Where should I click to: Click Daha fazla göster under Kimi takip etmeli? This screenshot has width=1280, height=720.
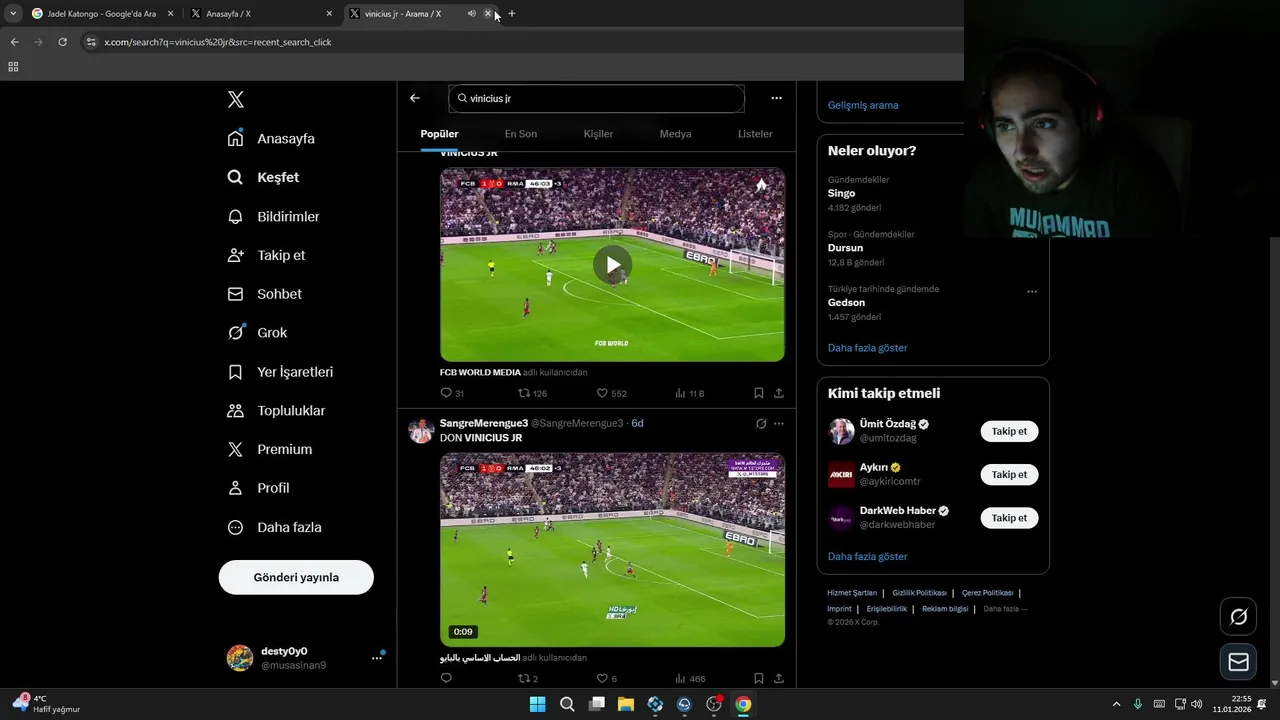pyautogui.click(x=868, y=556)
